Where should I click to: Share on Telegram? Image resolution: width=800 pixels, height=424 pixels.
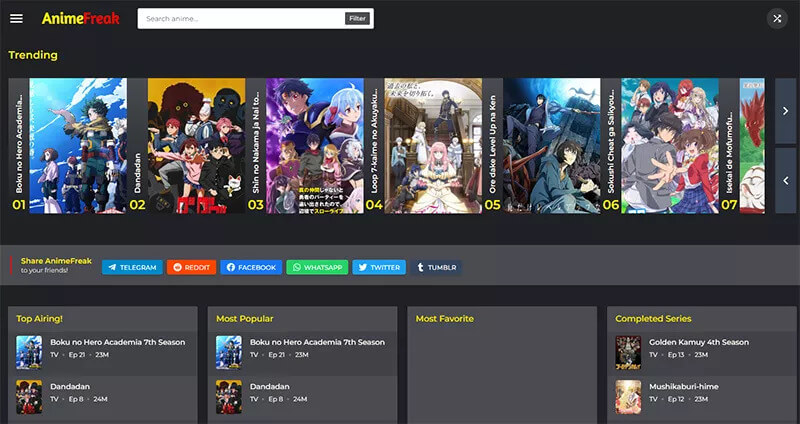132,267
